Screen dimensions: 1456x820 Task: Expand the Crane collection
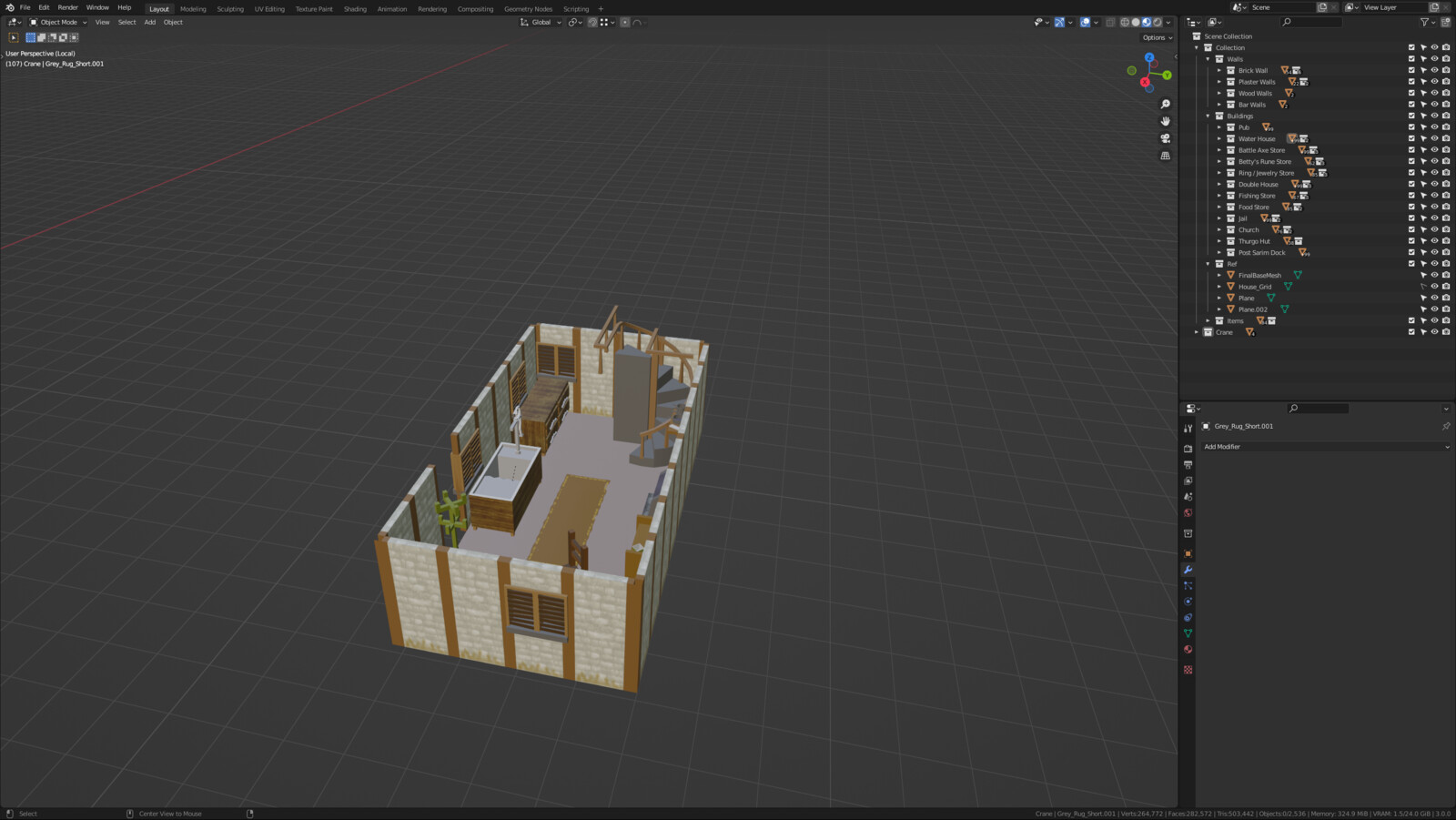[1197, 332]
